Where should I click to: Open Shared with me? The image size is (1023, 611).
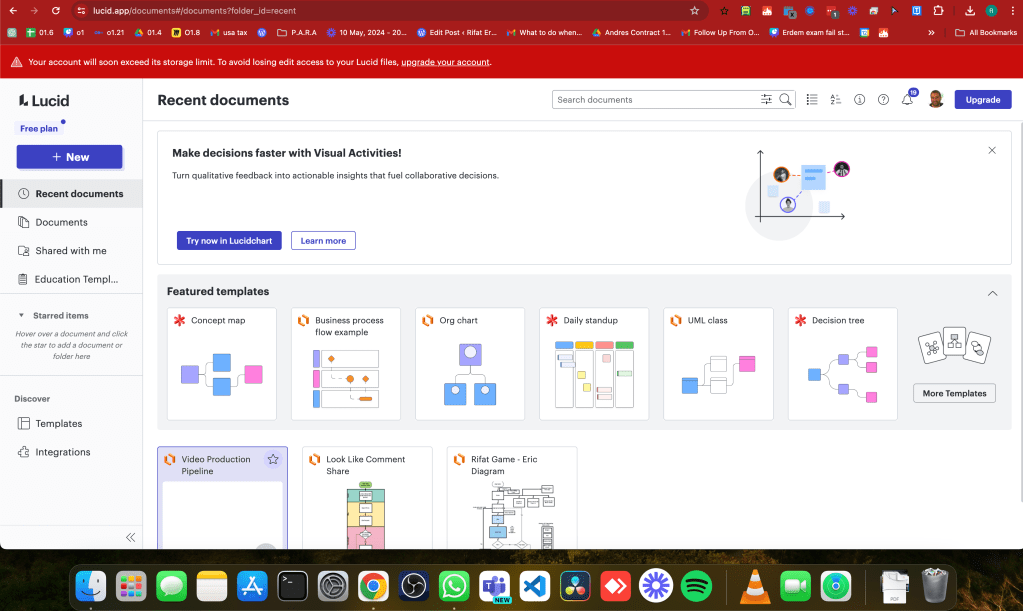71,250
